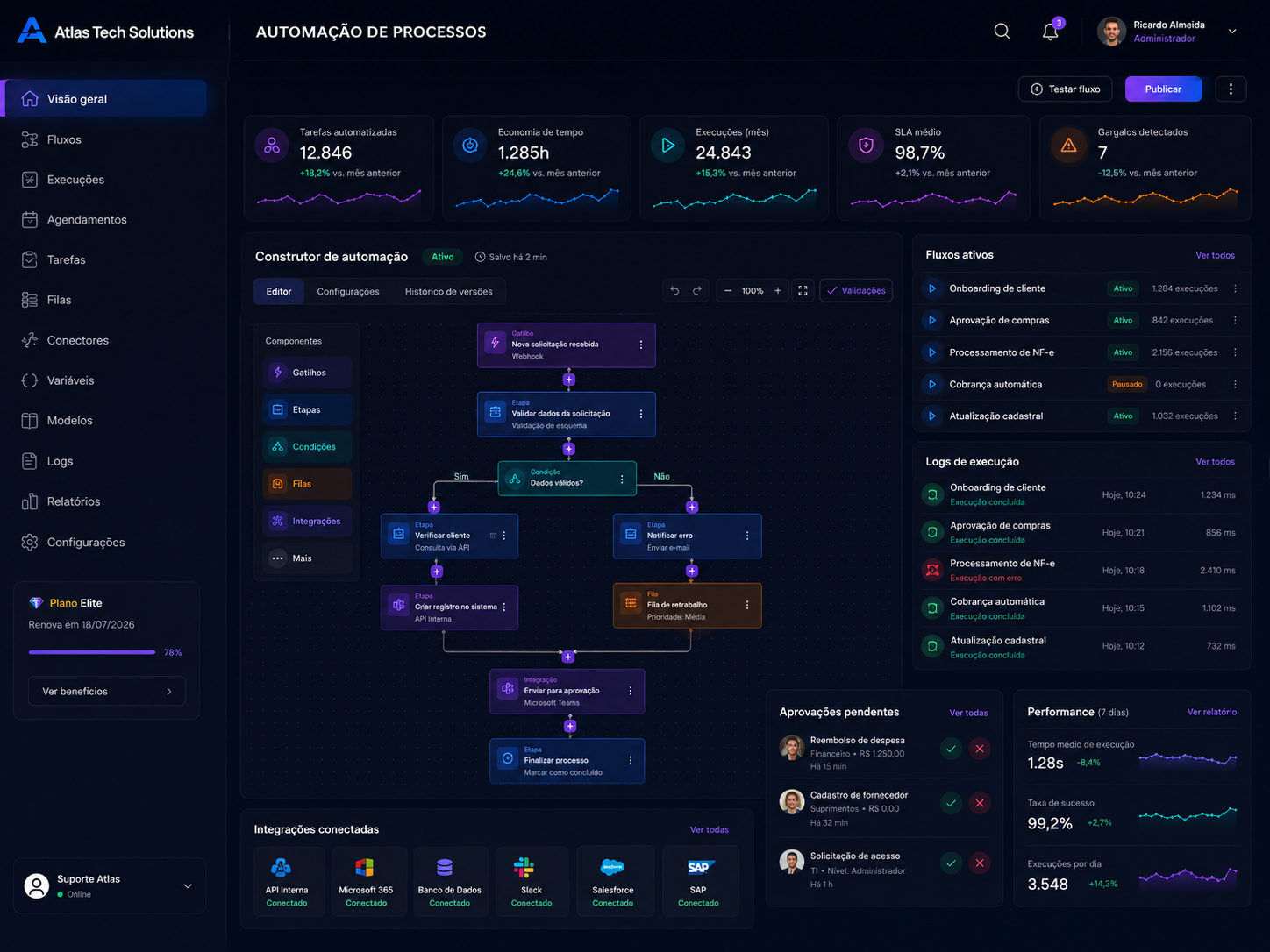Run the Onboarding de cliente flow play icon
This screenshot has height=952, width=1270.
pos(932,288)
